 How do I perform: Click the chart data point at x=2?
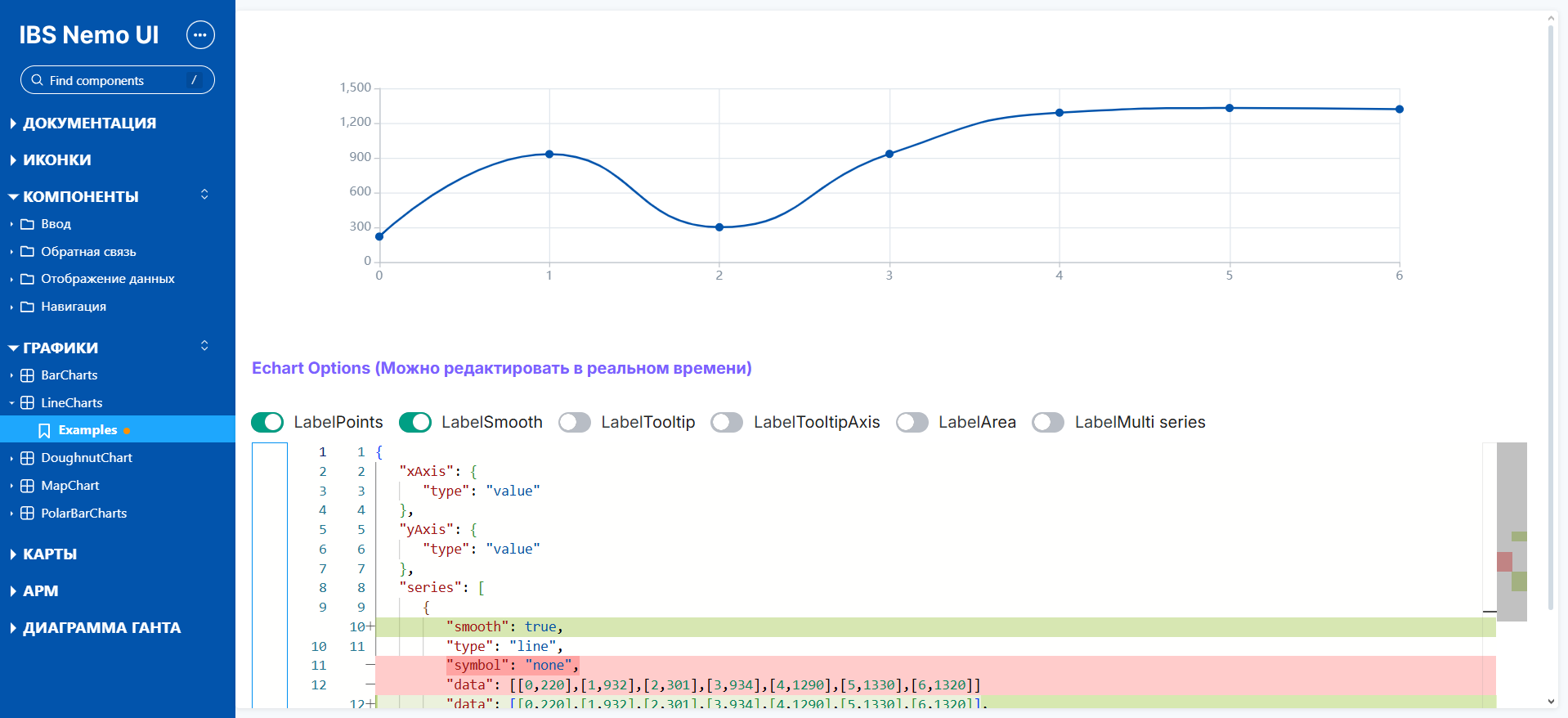point(719,227)
